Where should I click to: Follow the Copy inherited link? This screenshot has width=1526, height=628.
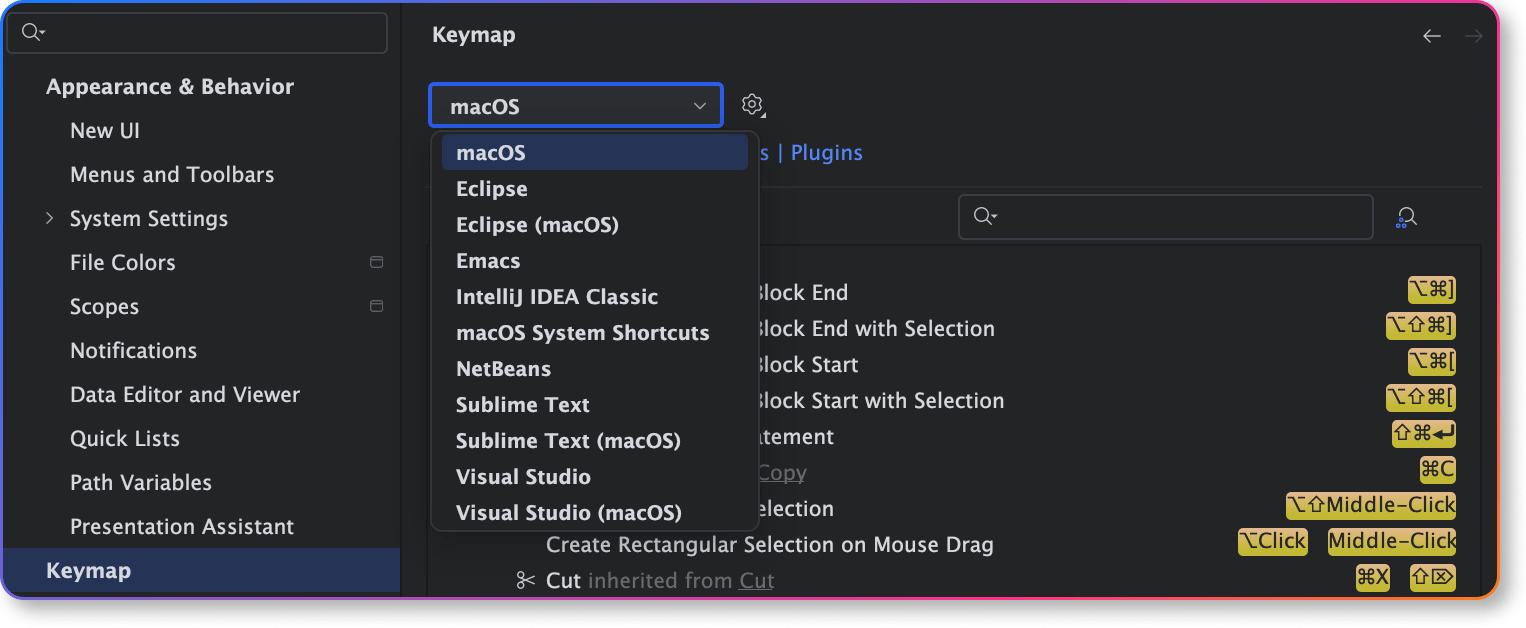tap(781, 473)
